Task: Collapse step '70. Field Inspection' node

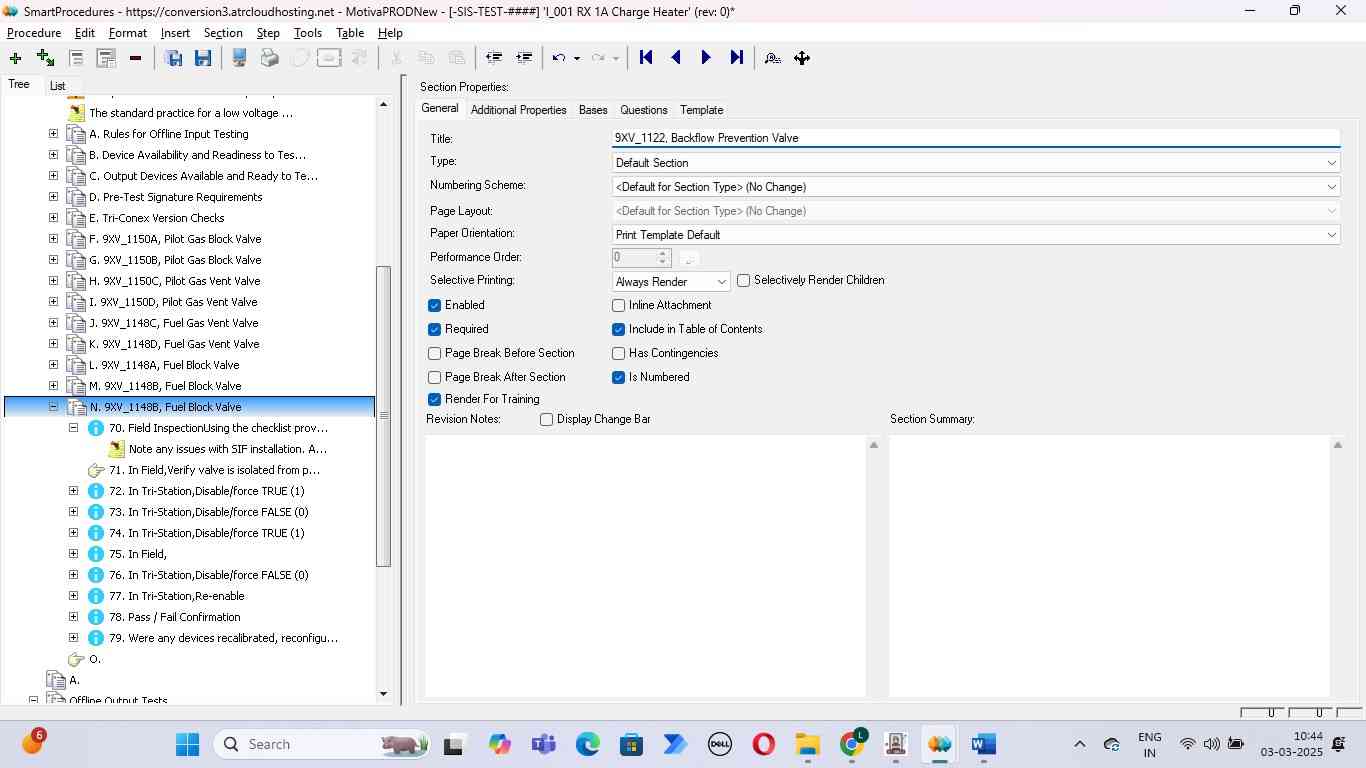Action: (73, 428)
